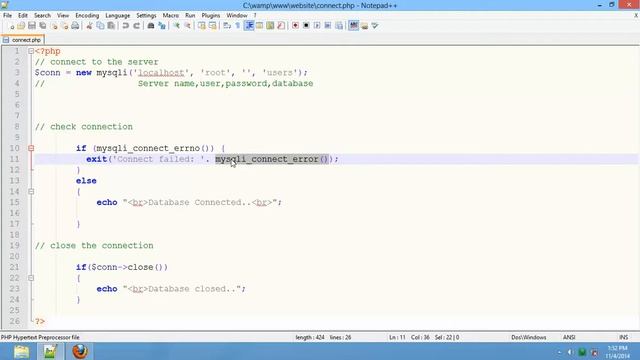The image size is (640, 360).
Task: Click the selected mysqli_connect_error() text
Action: [x=272, y=159]
